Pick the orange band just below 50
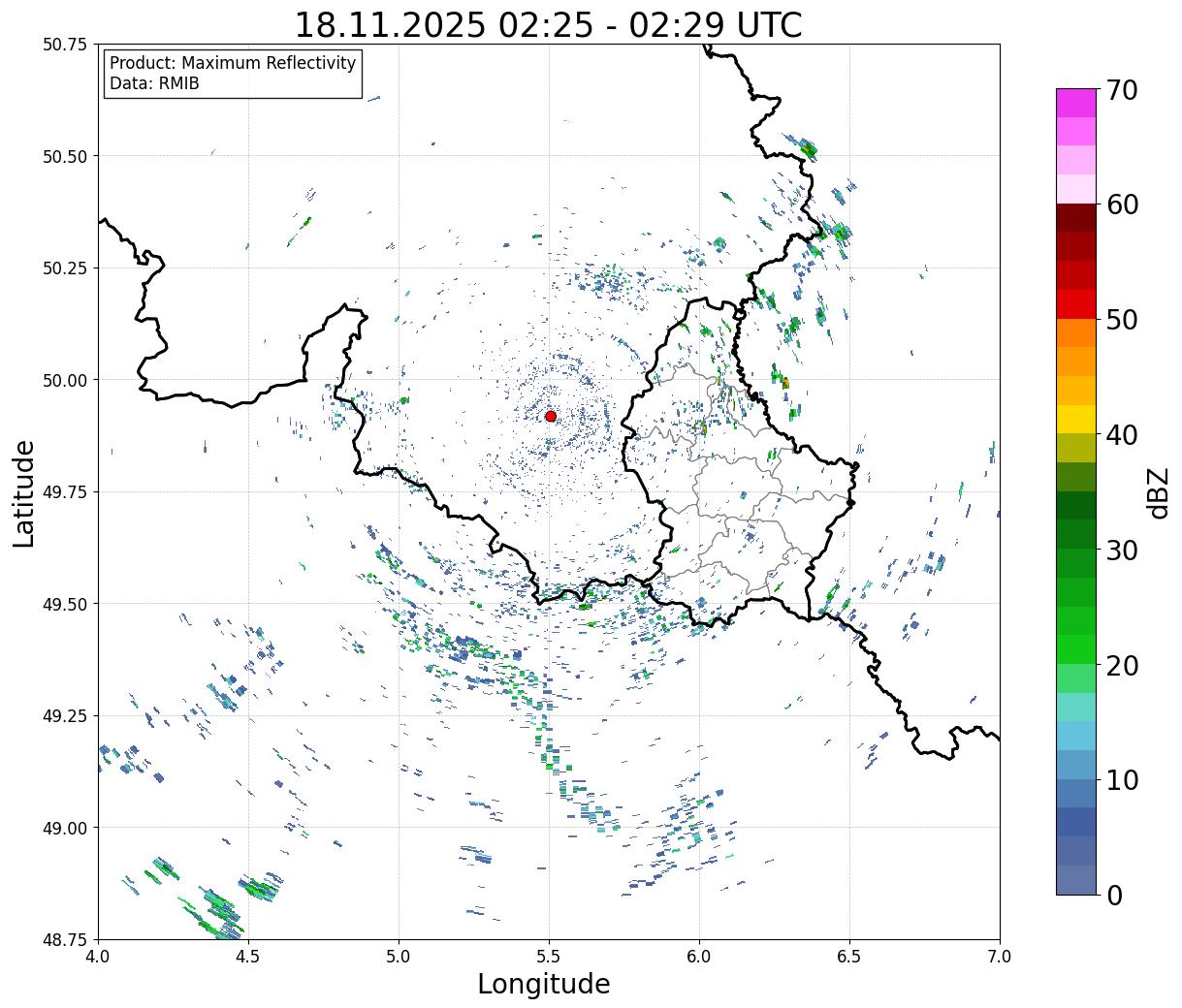The width and height of the screenshot is (1182, 1008). [x=1076, y=332]
